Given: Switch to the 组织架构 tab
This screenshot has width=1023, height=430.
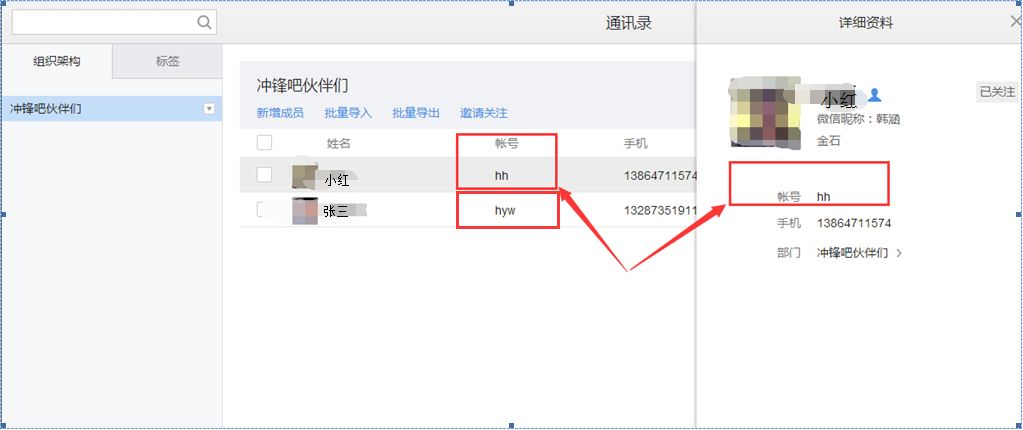Looking at the screenshot, I should [x=57, y=61].
